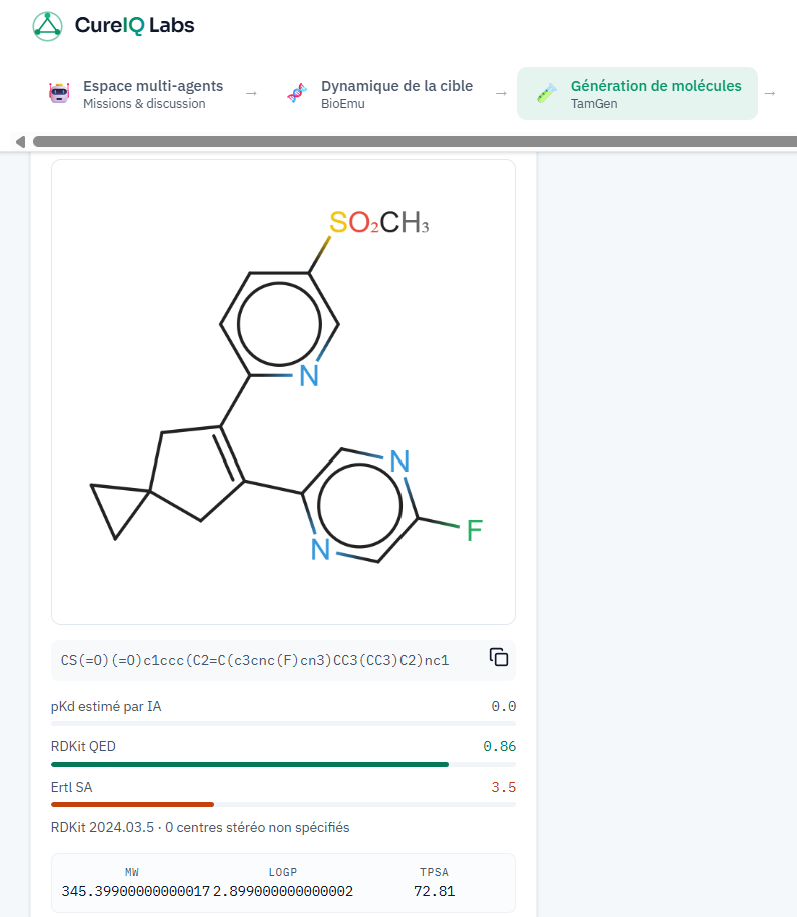
Task: Click the horizontal scrollbar thumb
Action: (415, 142)
